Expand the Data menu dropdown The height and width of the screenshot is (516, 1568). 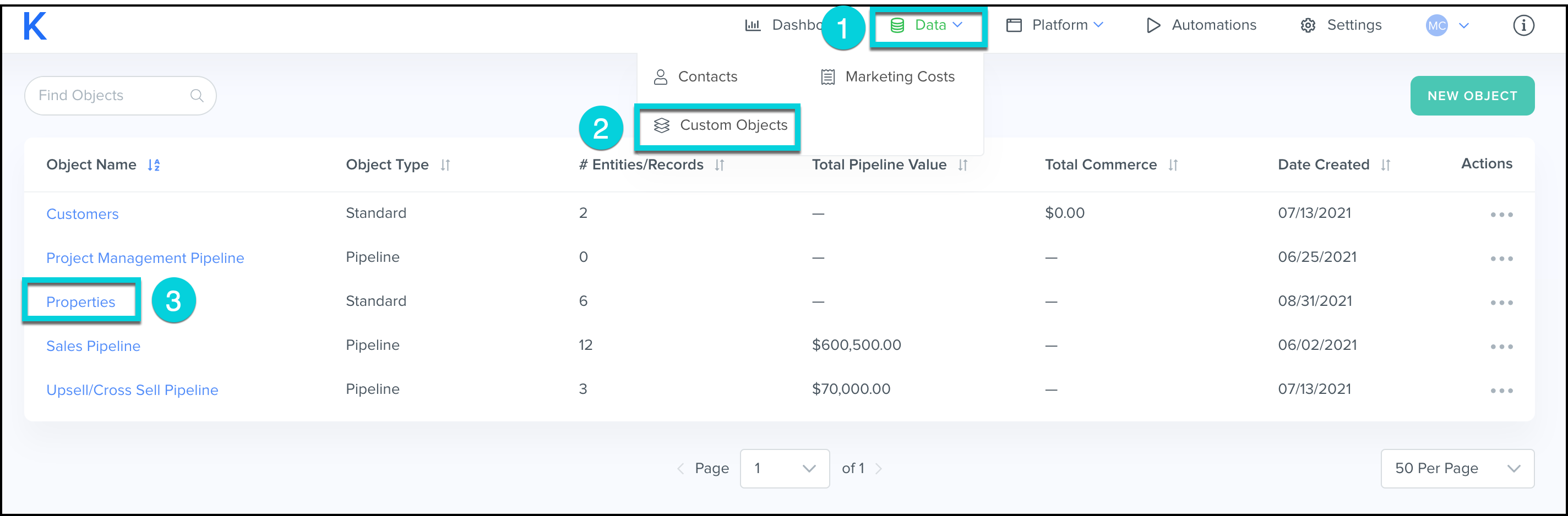tap(927, 25)
